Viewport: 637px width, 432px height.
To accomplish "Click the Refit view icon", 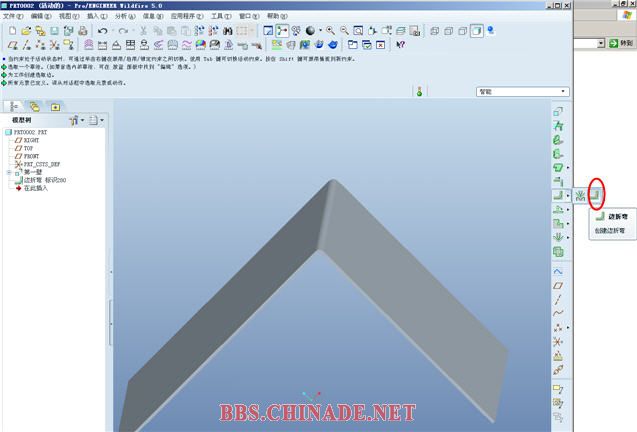I will point(358,31).
